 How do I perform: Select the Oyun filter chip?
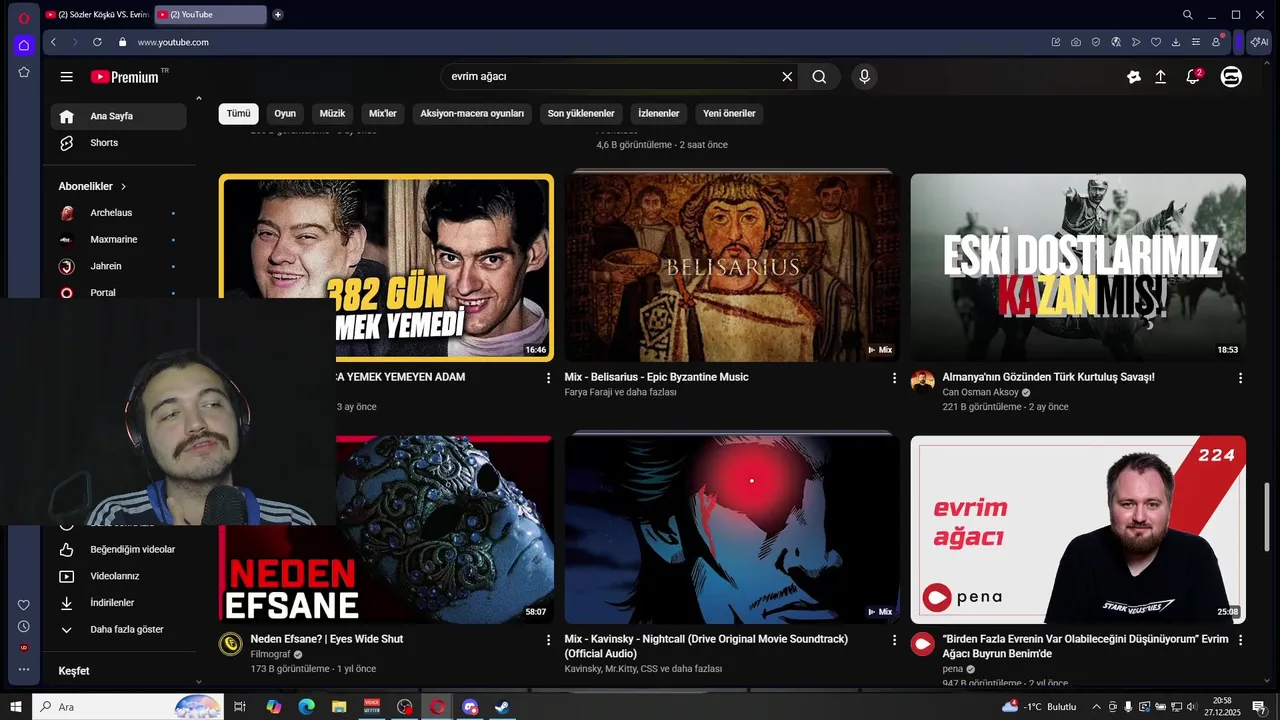coord(285,114)
